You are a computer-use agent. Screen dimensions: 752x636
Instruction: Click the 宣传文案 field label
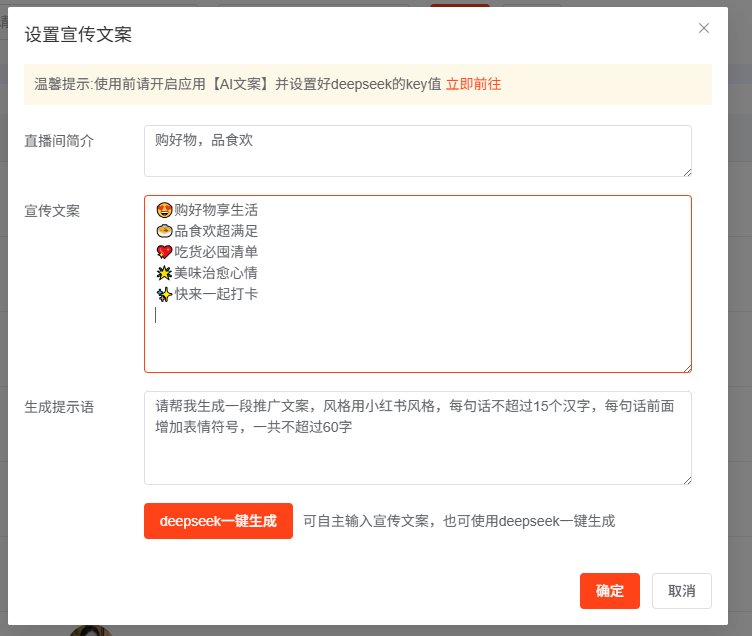[x=52, y=211]
